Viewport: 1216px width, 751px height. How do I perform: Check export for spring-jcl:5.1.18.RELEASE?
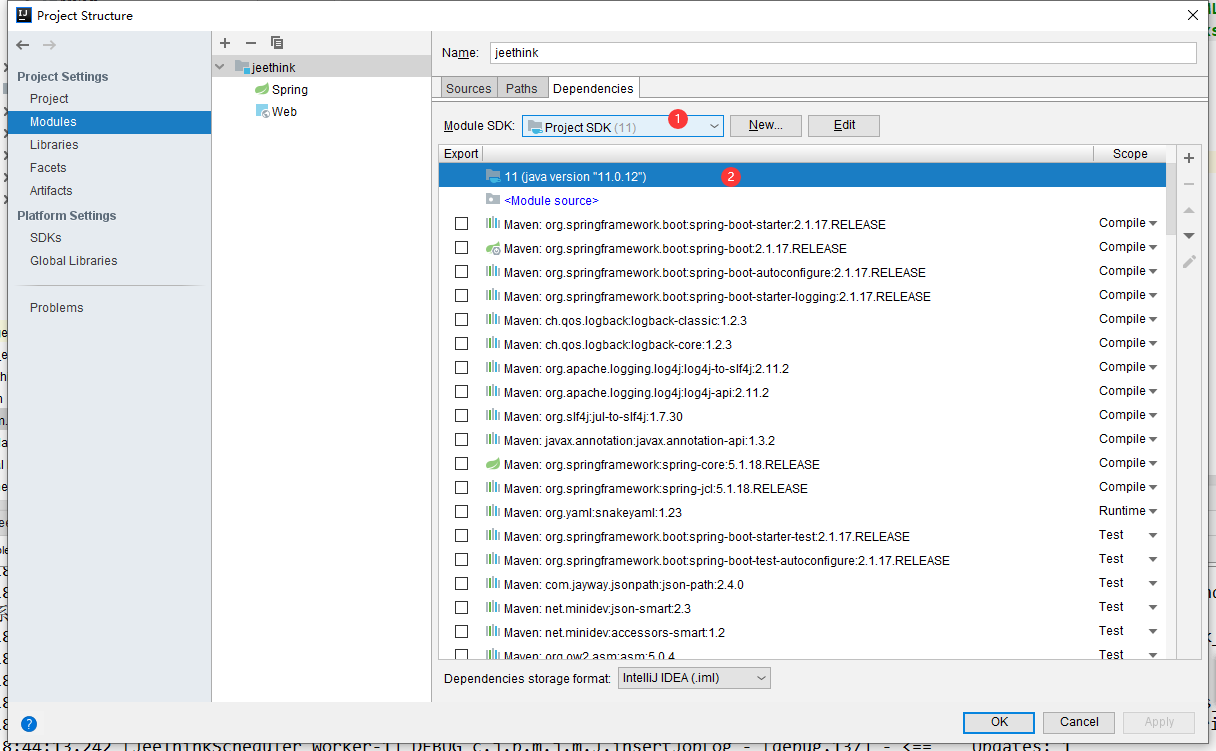461,487
